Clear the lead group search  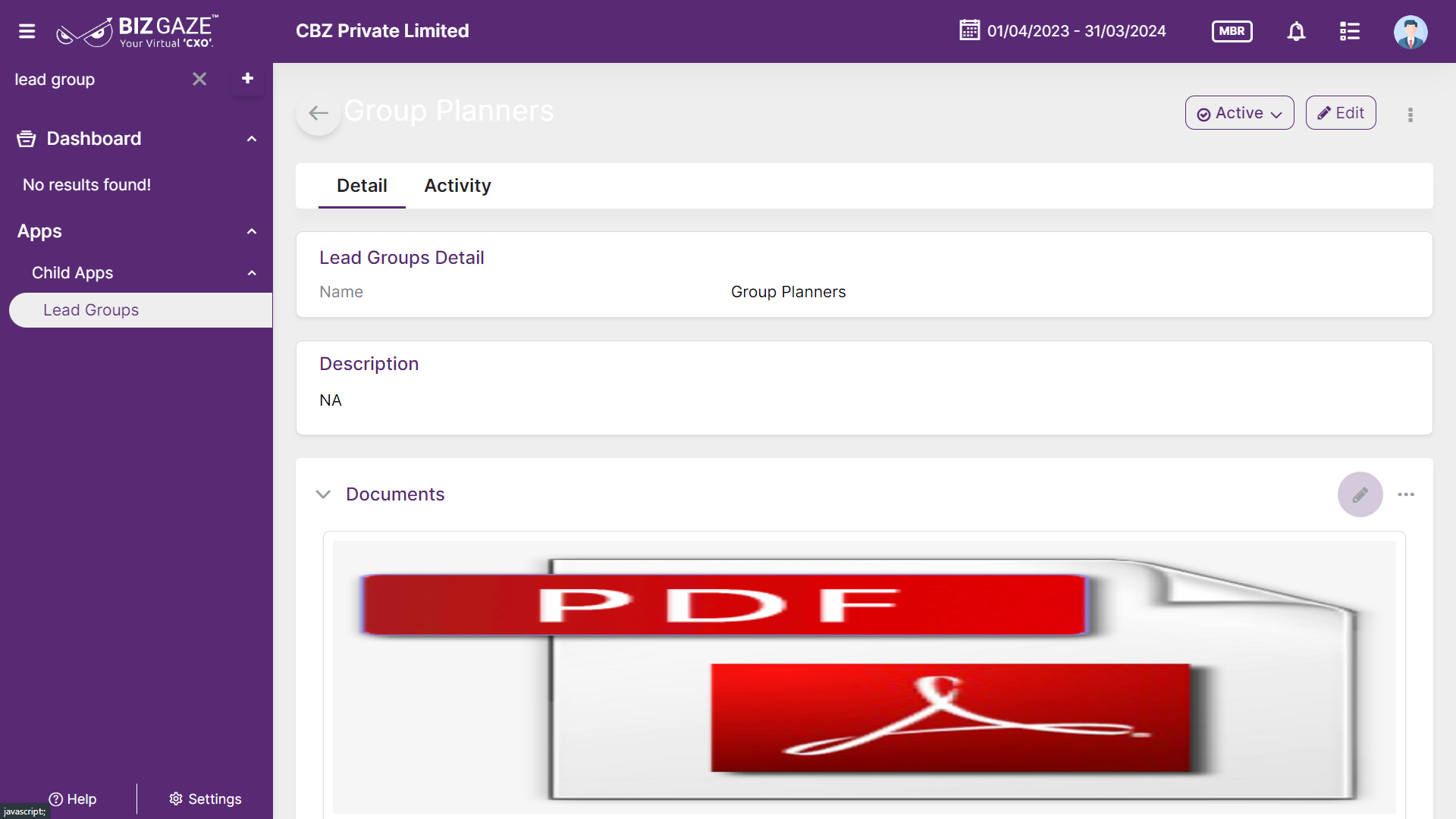pos(199,79)
